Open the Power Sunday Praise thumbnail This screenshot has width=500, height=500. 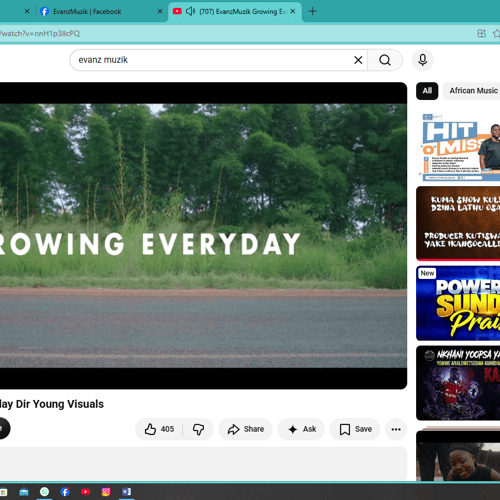(x=458, y=303)
